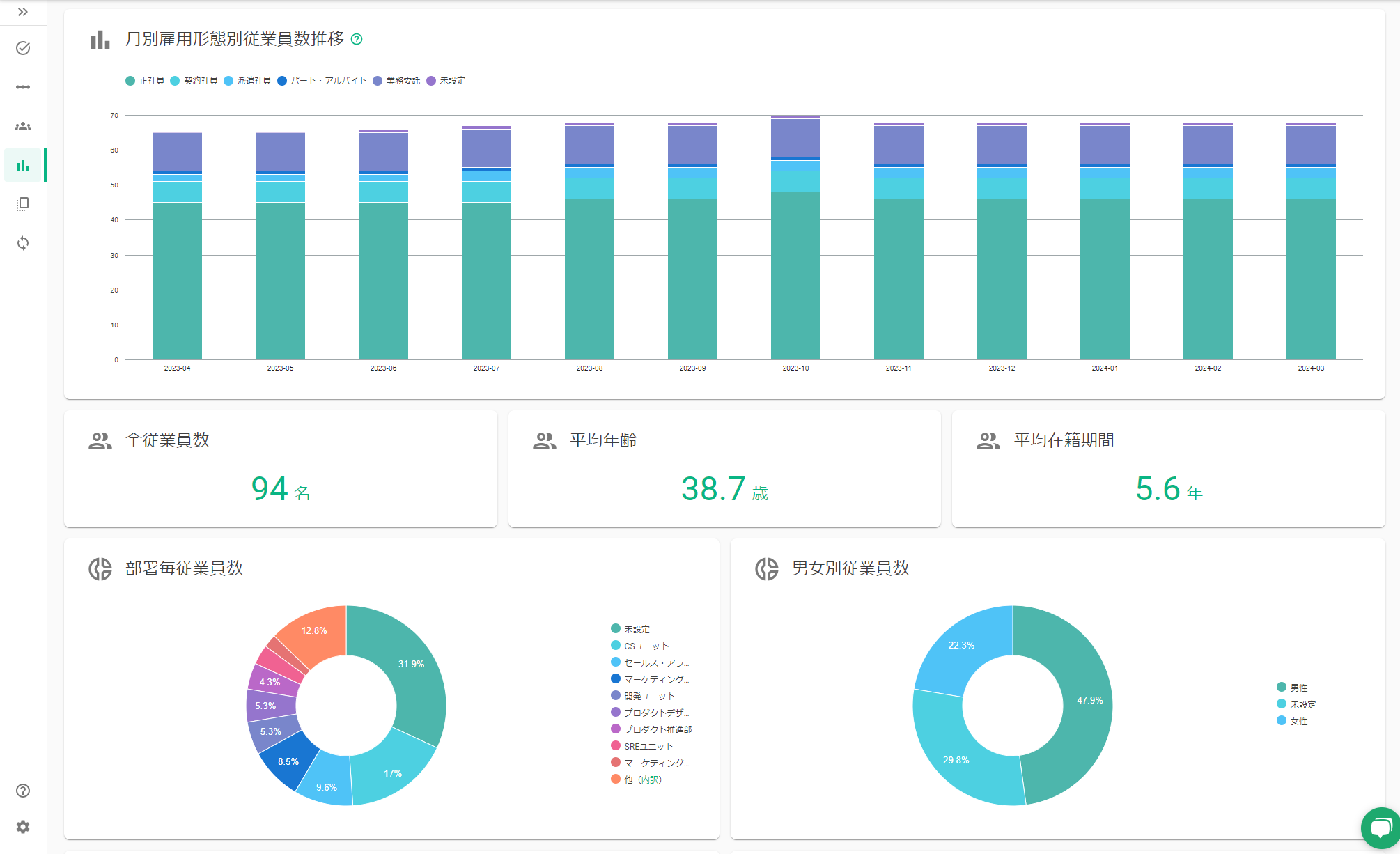Toggle 女性 in the gender chart legend
This screenshot has height=854, width=1400.
tap(1292, 721)
